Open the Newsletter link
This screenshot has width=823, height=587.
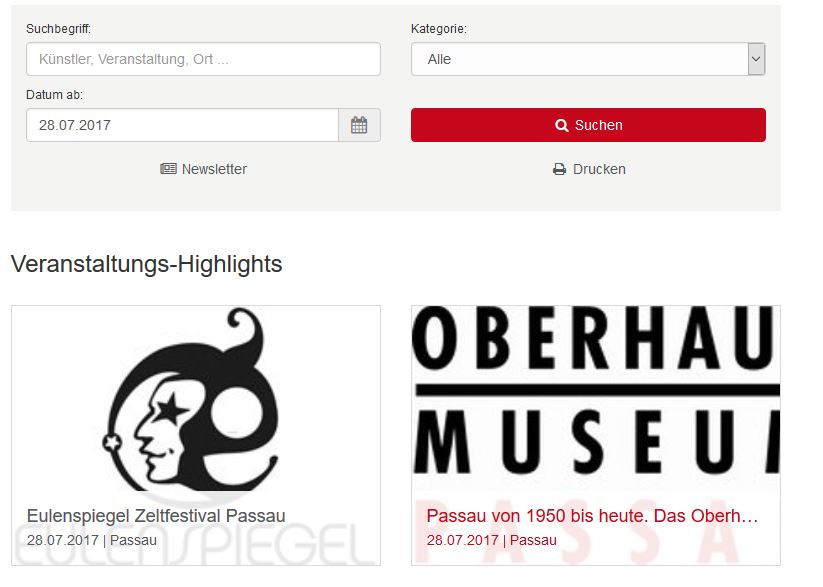click(x=204, y=169)
